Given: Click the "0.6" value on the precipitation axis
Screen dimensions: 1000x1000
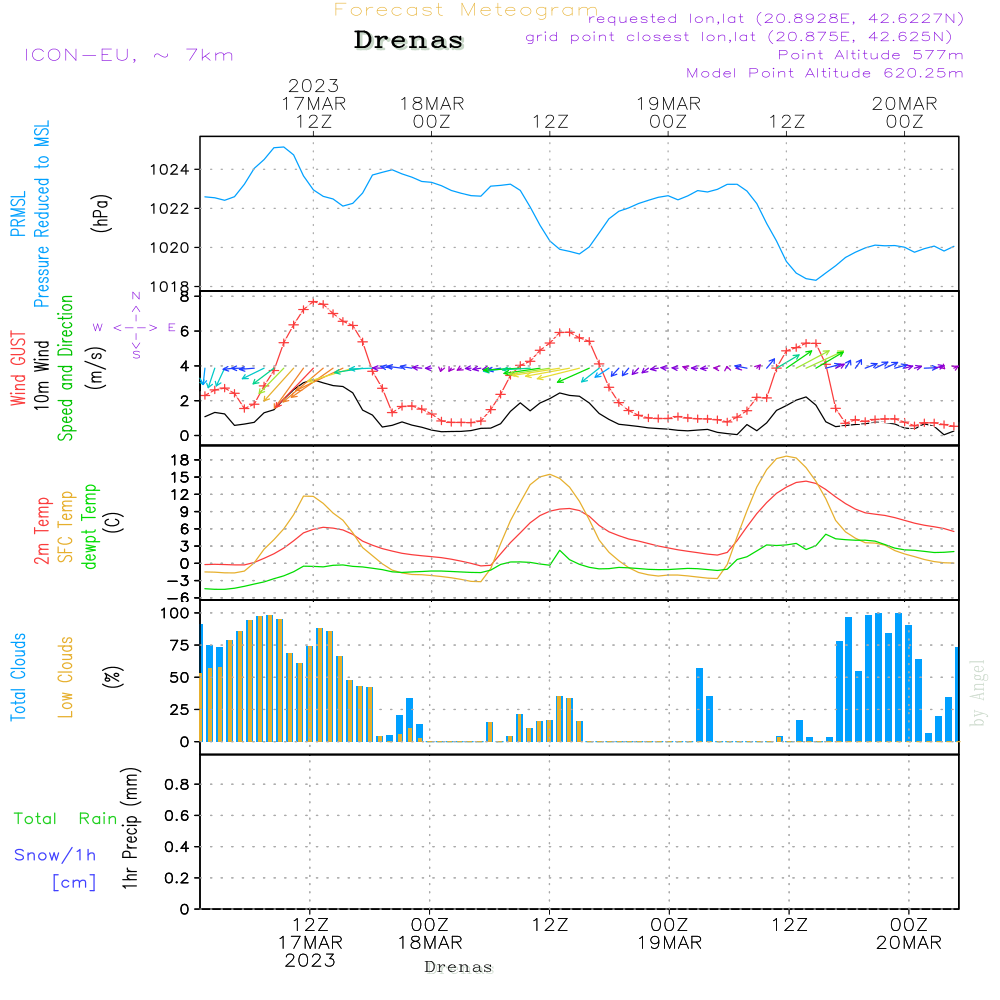Looking at the screenshot, I should [177, 816].
